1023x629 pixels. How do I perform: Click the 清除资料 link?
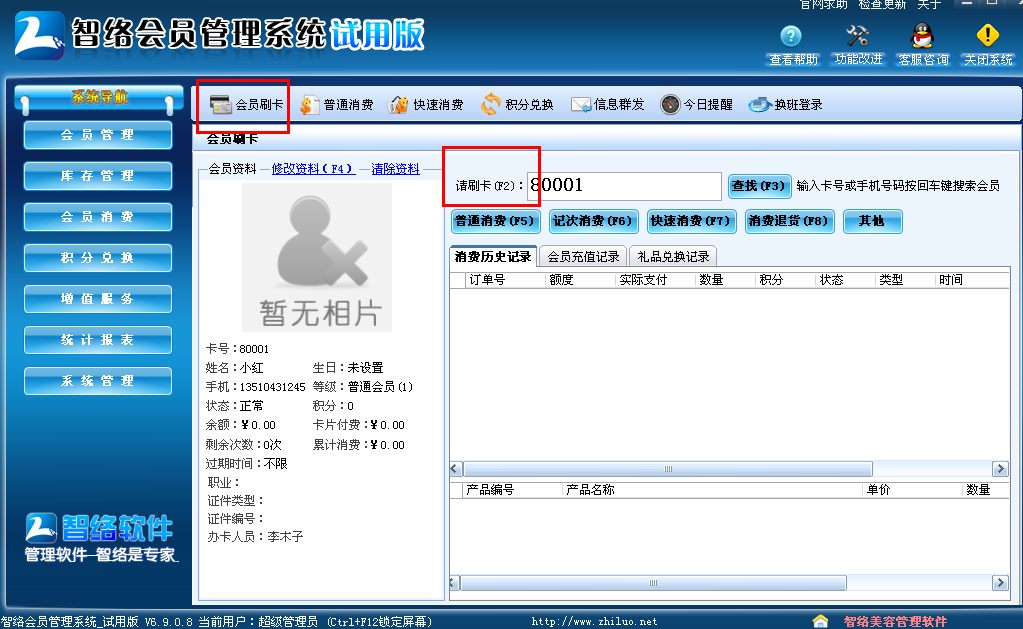tap(395, 169)
